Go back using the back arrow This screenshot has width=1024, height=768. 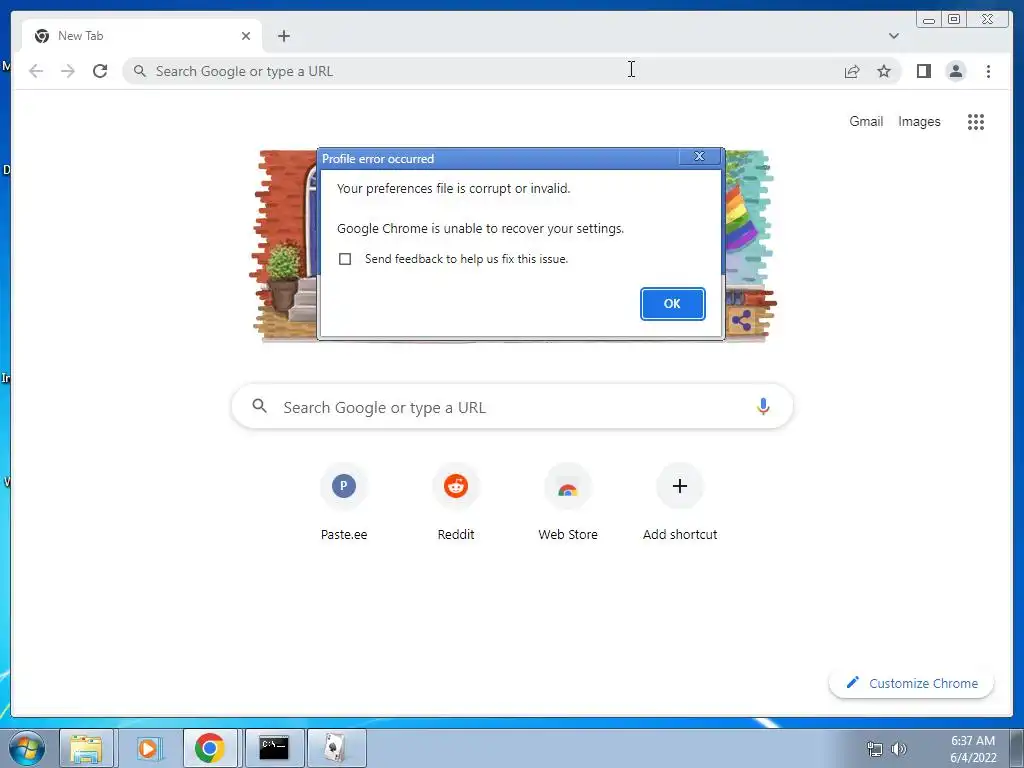point(36,71)
